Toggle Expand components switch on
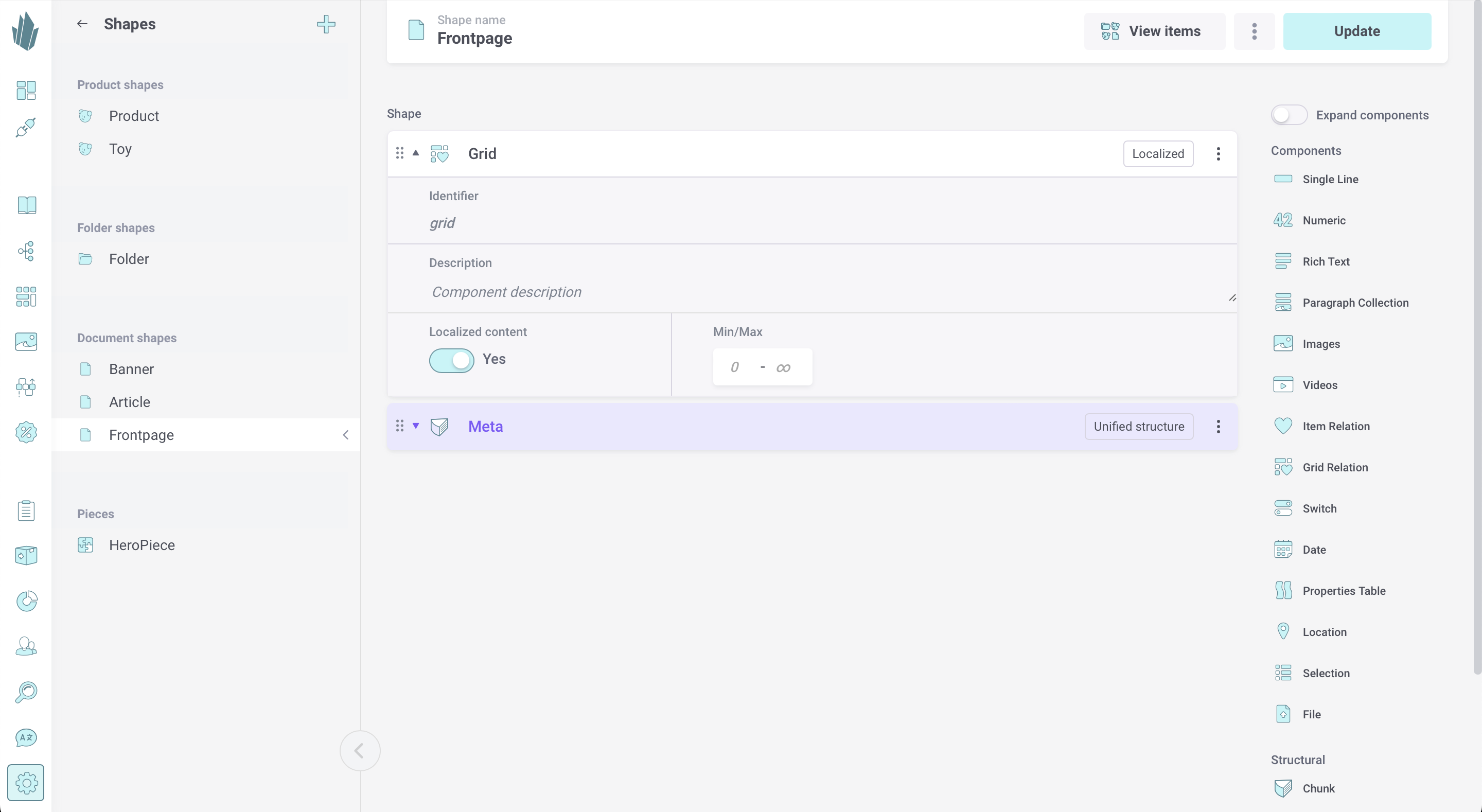1482x812 pixels. coord(1289,114)
